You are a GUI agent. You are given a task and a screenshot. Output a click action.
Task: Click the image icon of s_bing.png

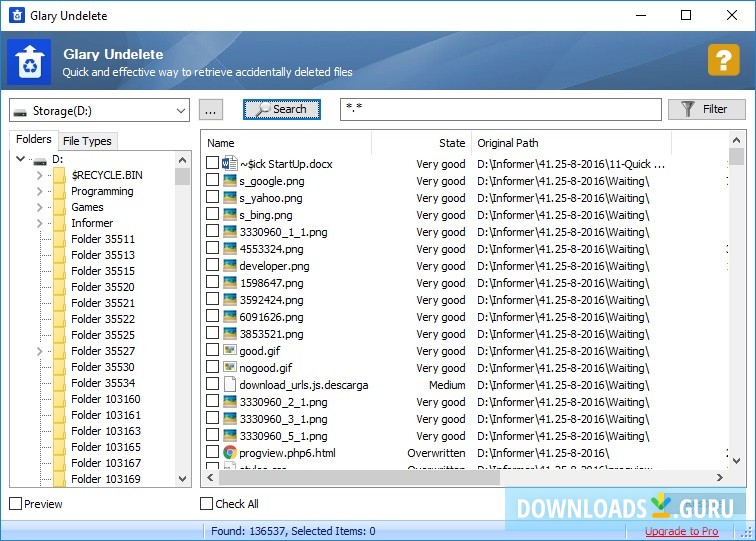tap(230, 215)
